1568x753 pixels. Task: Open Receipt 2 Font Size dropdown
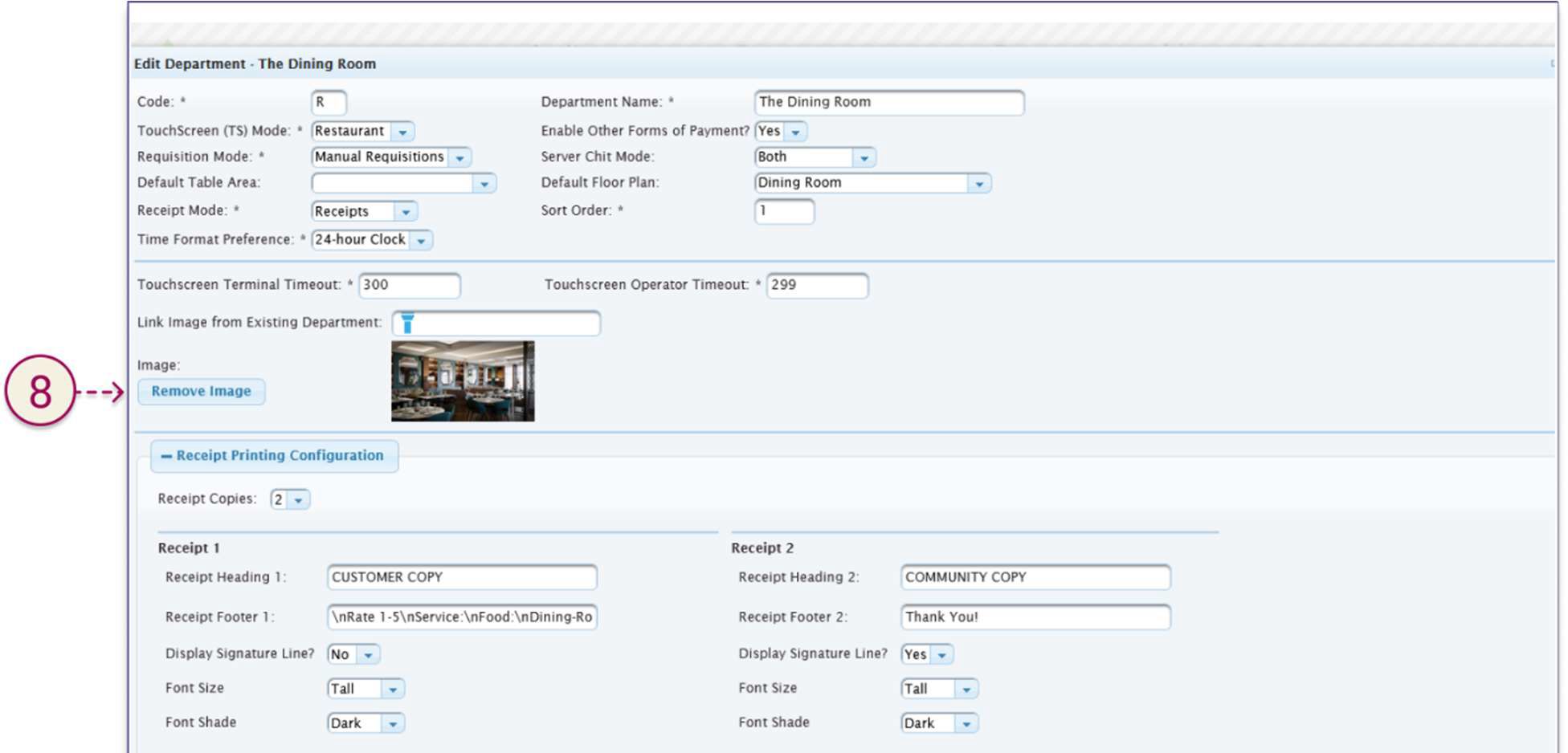pyautogui.click(x=966, y=690)
